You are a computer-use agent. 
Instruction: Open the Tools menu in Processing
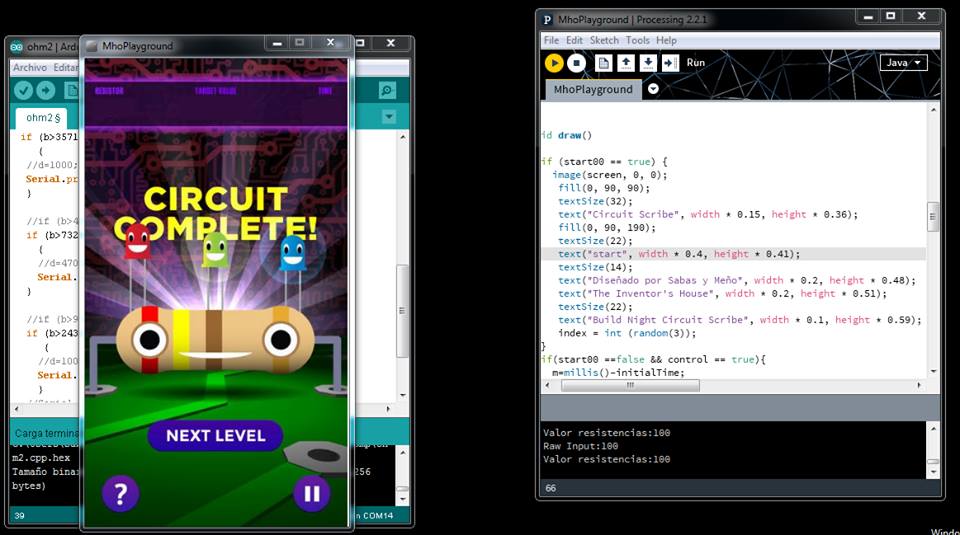(x=637, y=40)
